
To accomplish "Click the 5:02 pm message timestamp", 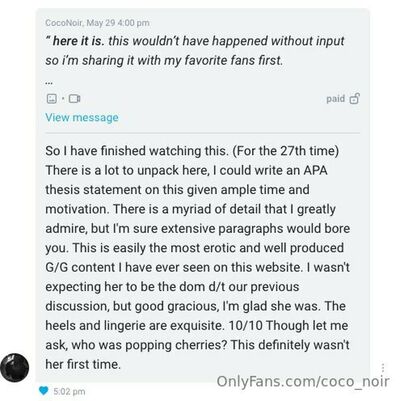I will tap(69, 391).
